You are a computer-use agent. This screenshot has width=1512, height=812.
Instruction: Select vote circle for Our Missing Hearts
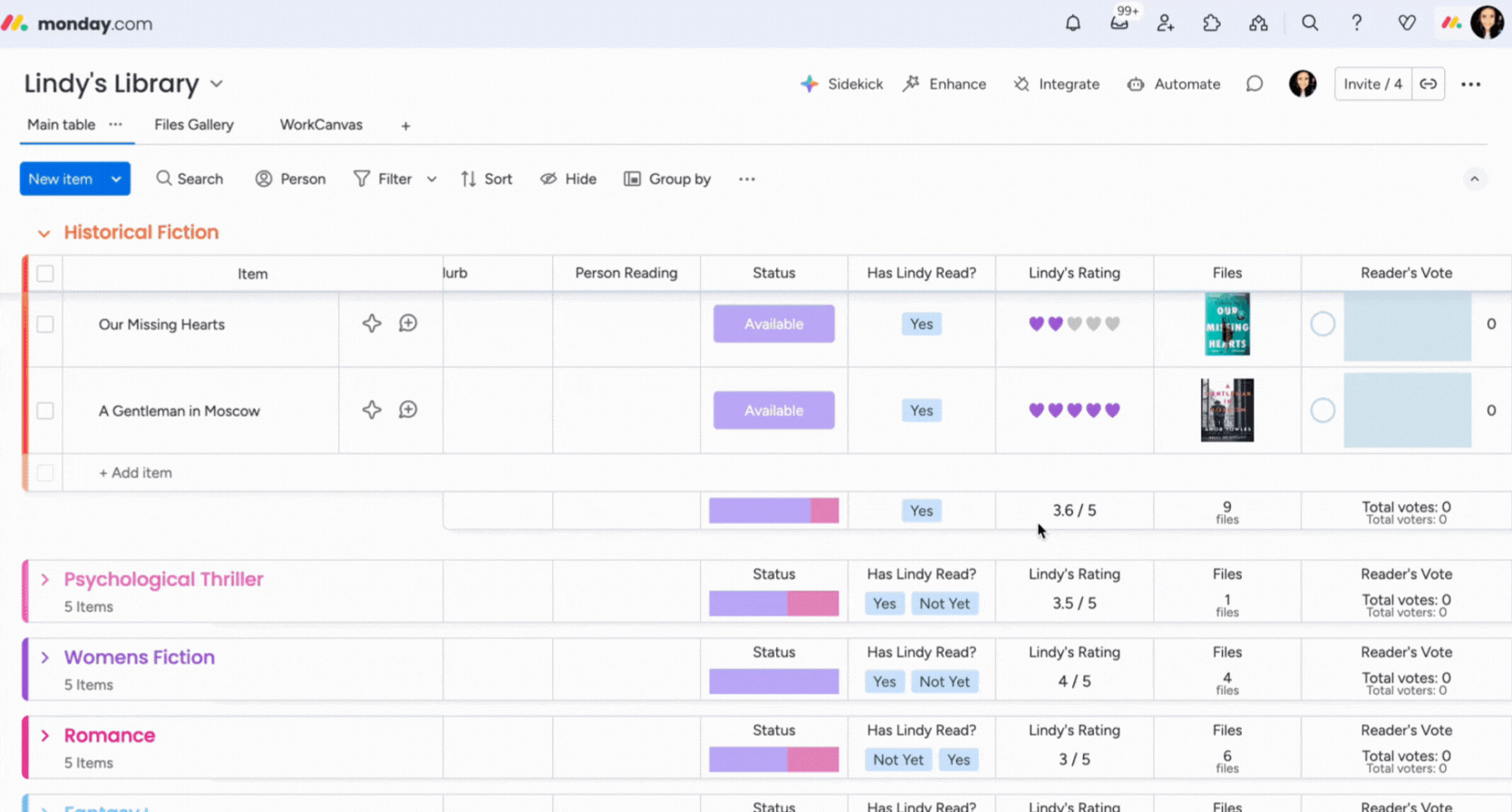pyautogui.click(x=1323, y=324)
